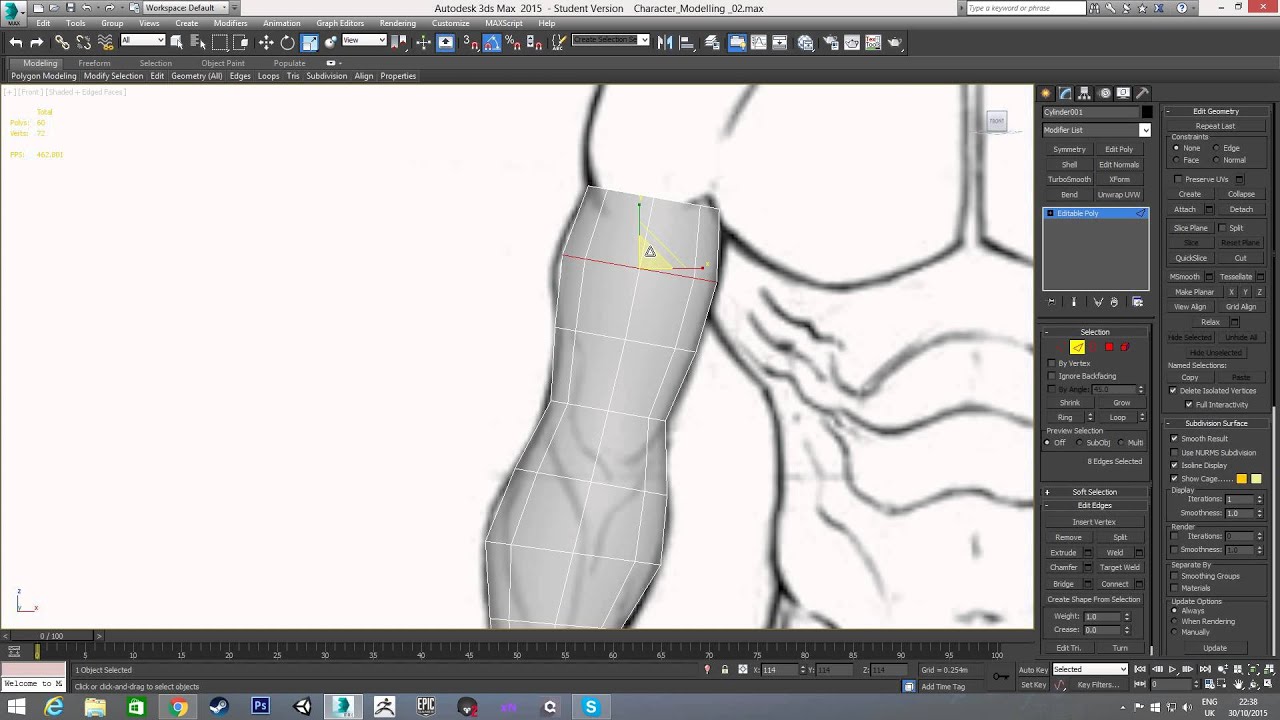The image size is (1280, 720).
Task: Activate the Select Object tool
Action: point(176,42)
